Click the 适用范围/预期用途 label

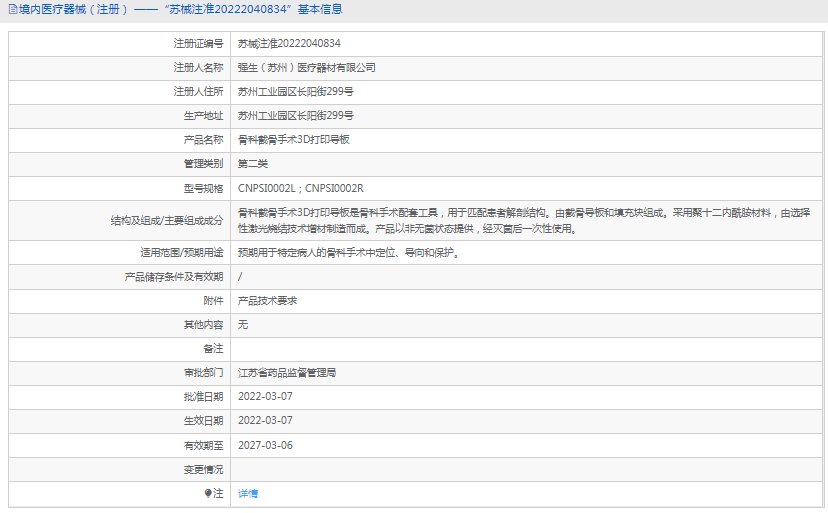coord(182,253)
